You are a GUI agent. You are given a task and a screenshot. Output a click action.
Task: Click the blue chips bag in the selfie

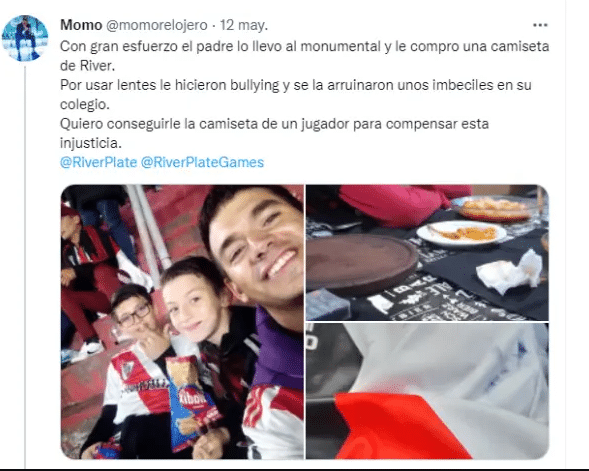190,402
